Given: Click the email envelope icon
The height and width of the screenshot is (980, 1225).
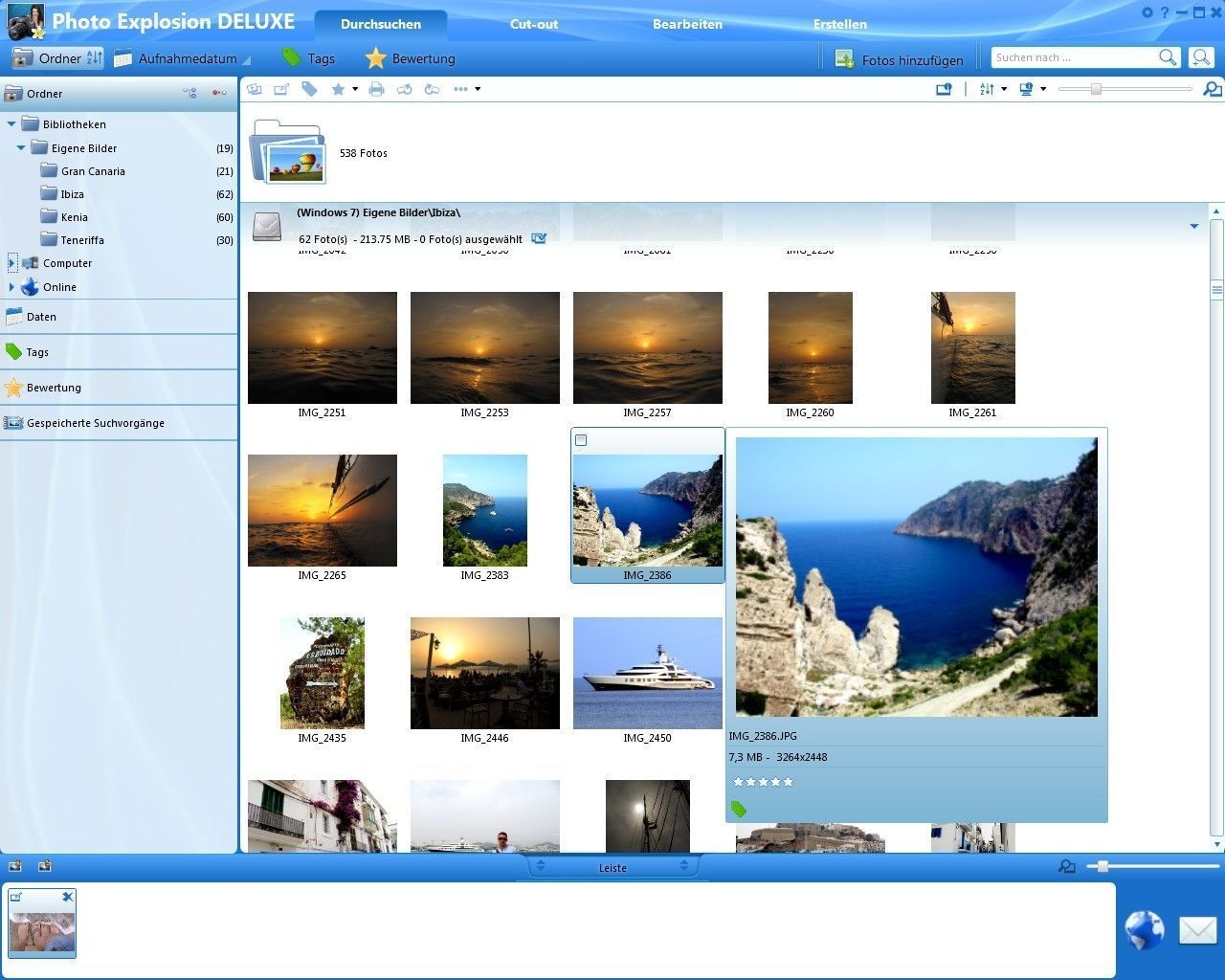Looking at the screenshot, I should coord(1197,929).
